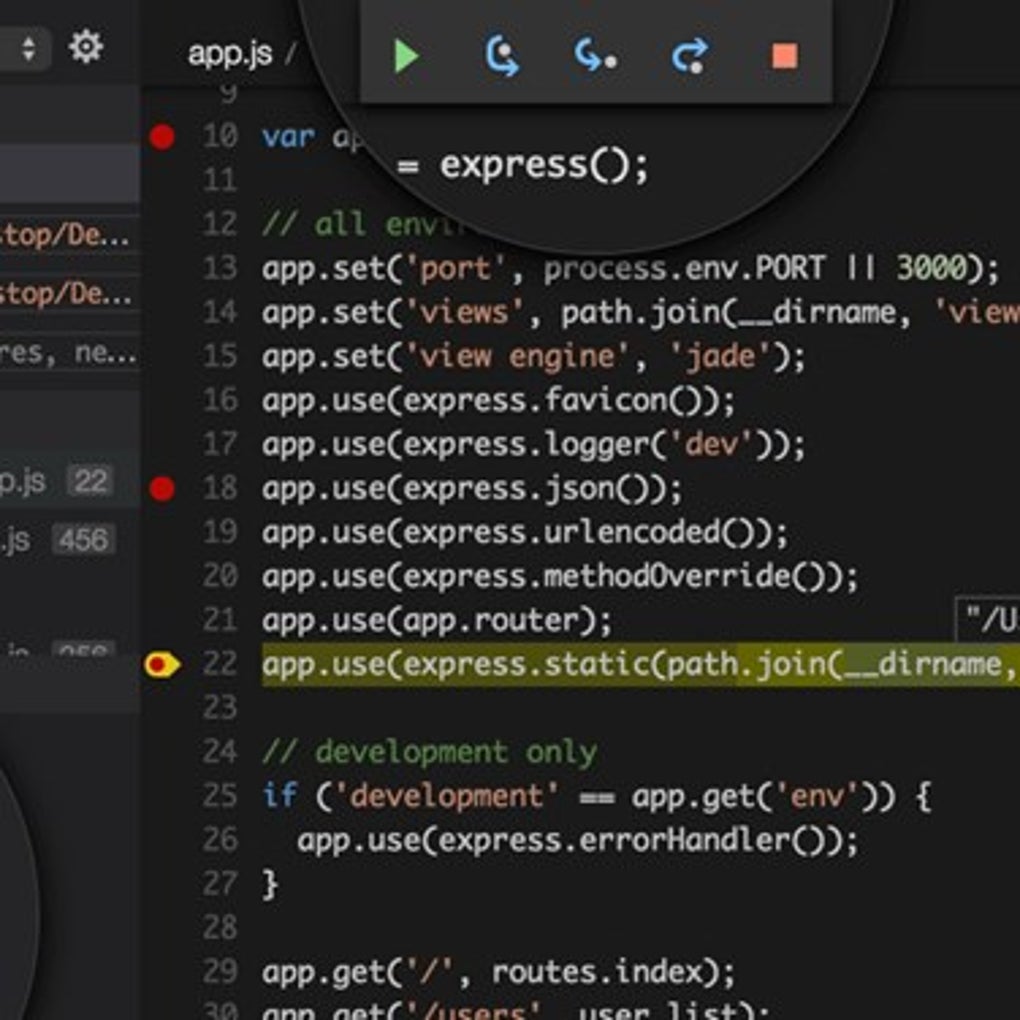Select the app.js breadcrumb tab label

click(x=230, y=53)
